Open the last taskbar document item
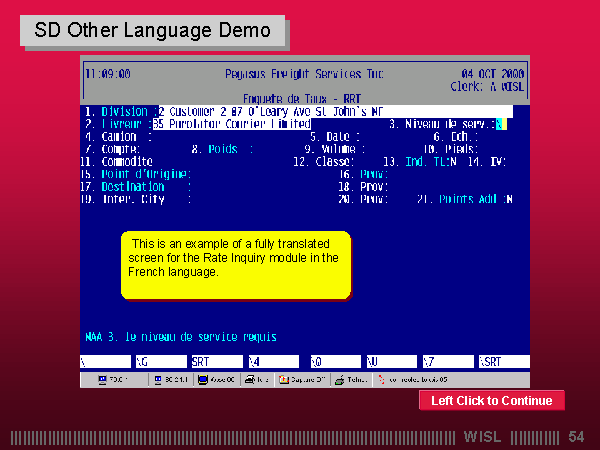Image resolution: width=600 pixels, height=450 pixels. (x=418, y=380)
